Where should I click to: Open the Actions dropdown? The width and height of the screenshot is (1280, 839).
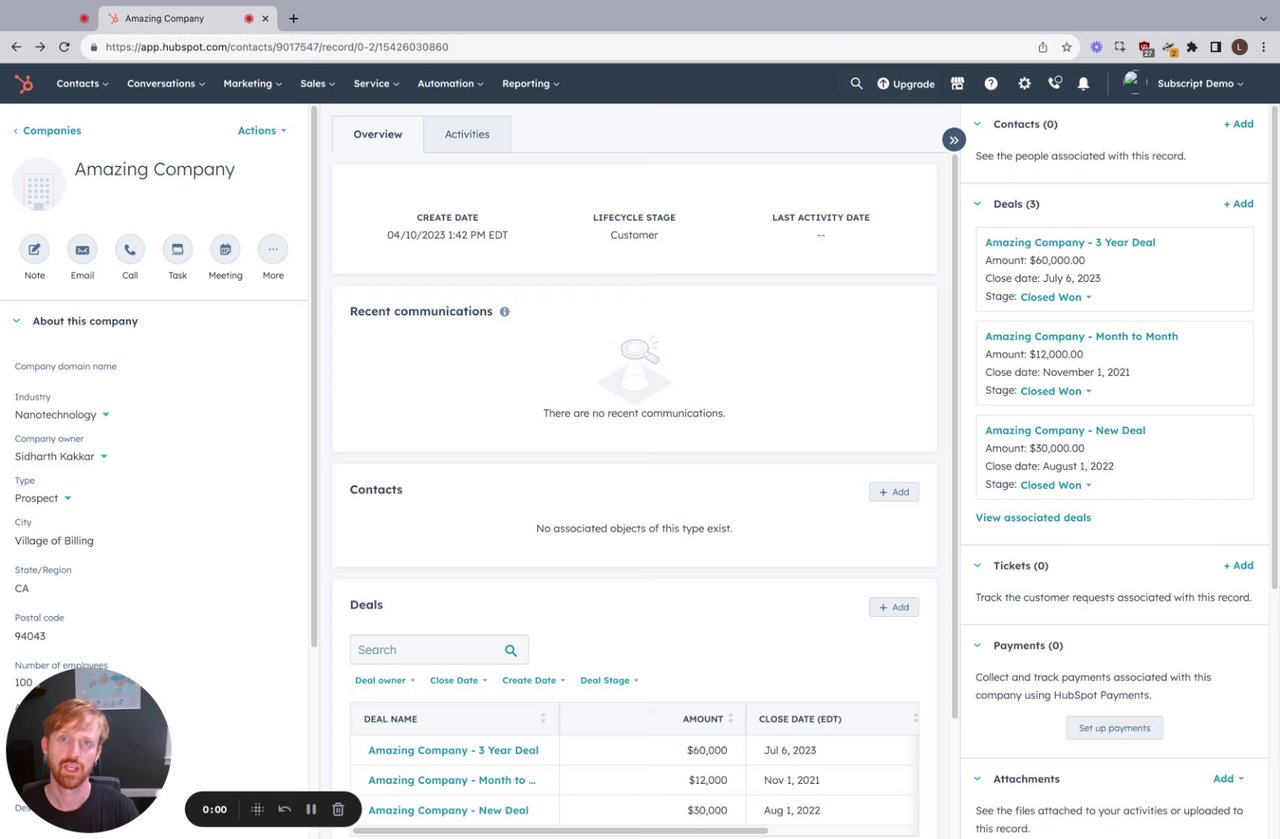[x=262, y=131]
